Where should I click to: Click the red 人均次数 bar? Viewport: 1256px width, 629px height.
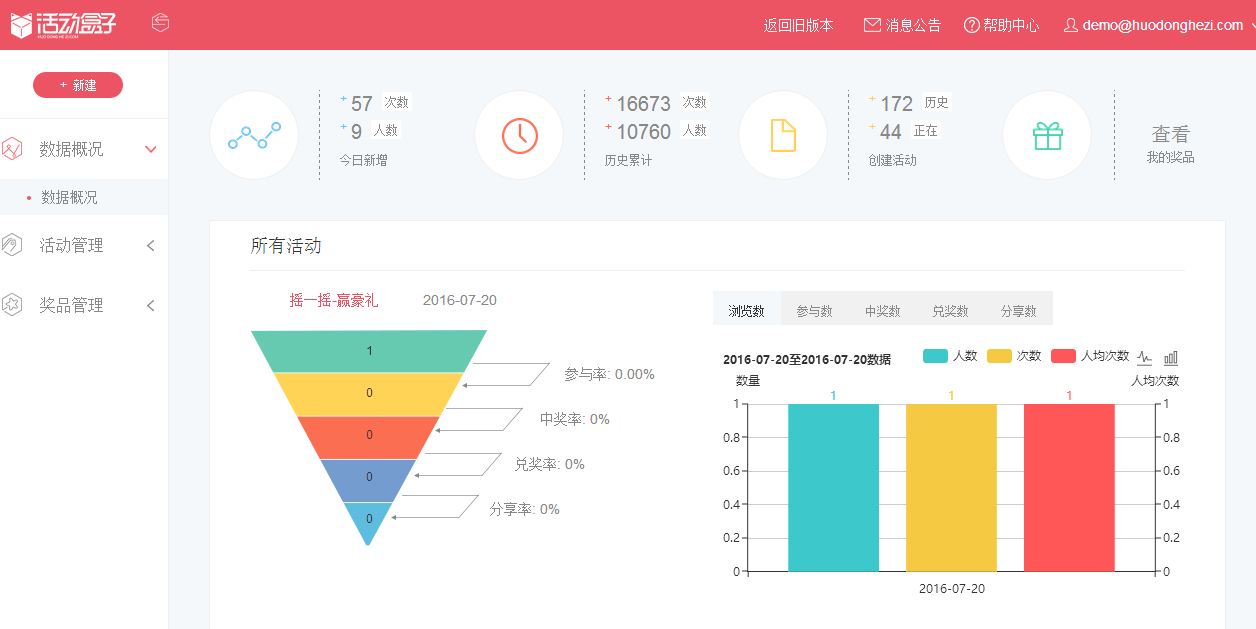[x=1069, y=487]
